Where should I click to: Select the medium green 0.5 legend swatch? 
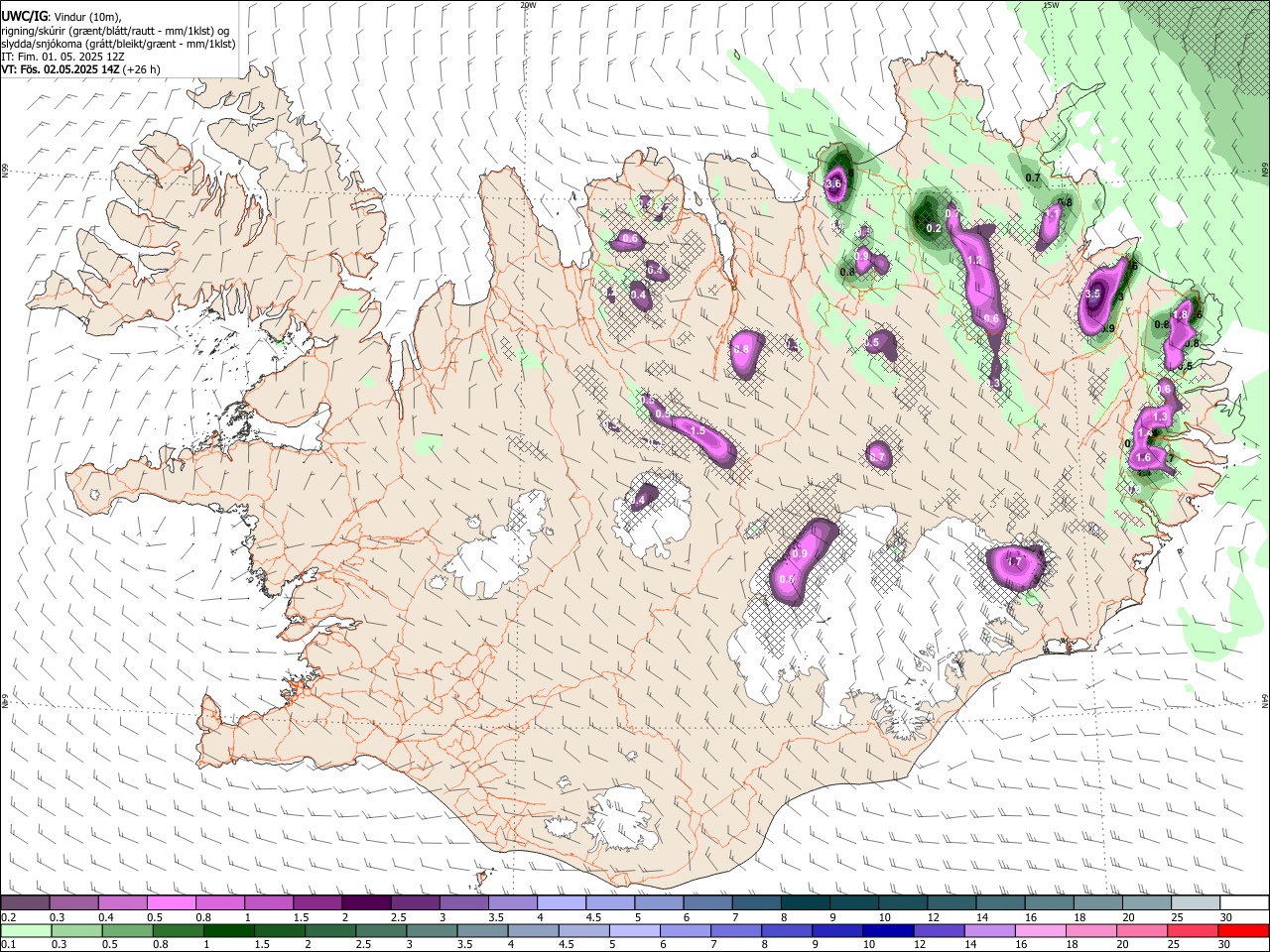click(x=127, y=930)
